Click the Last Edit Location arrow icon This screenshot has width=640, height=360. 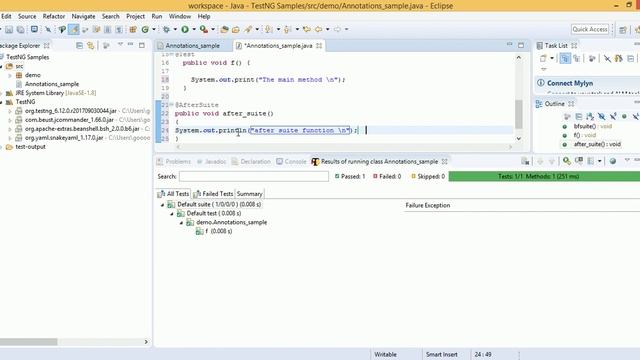point(307,29)
